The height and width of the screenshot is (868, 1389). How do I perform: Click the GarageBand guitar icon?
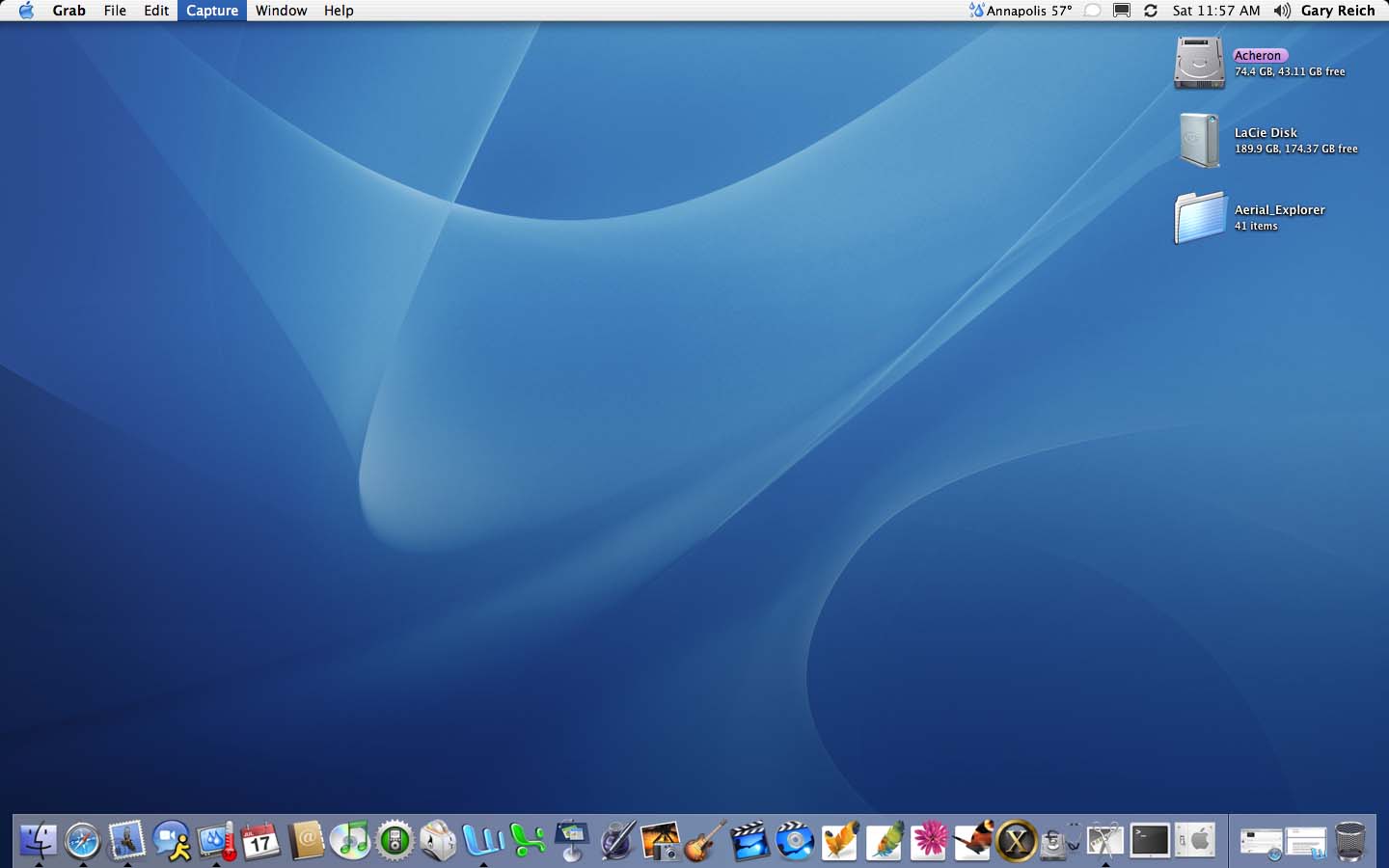[705, 841]
